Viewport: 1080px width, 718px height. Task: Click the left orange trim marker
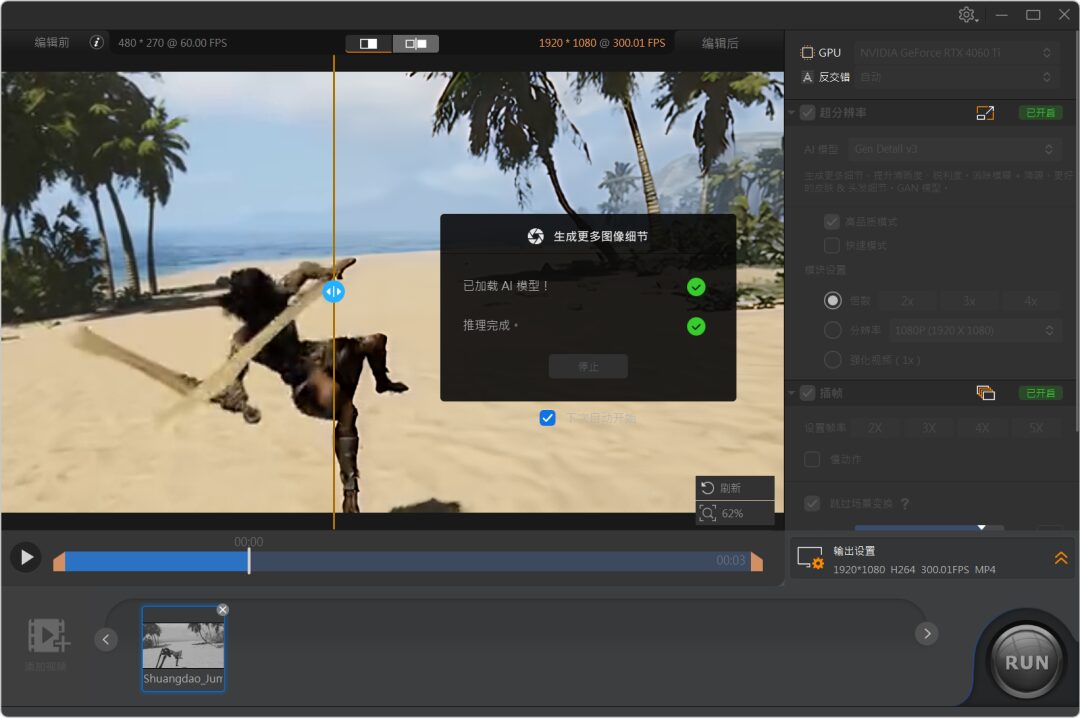tap(59, 562)
